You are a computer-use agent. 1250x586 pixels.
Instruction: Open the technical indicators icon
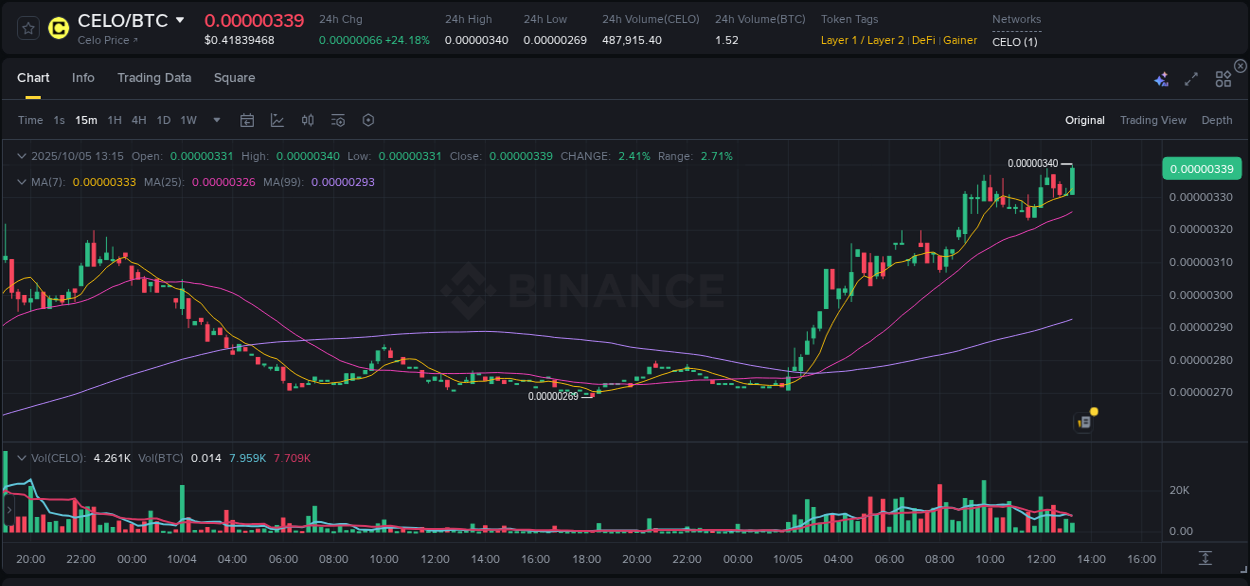point(307,120)
